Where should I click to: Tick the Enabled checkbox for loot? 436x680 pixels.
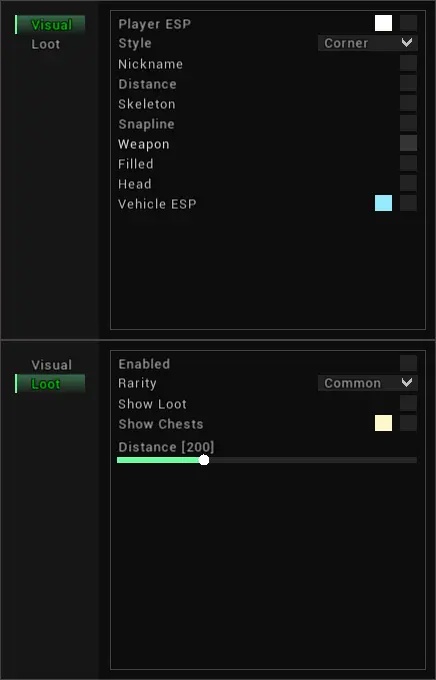click(408, 363)
